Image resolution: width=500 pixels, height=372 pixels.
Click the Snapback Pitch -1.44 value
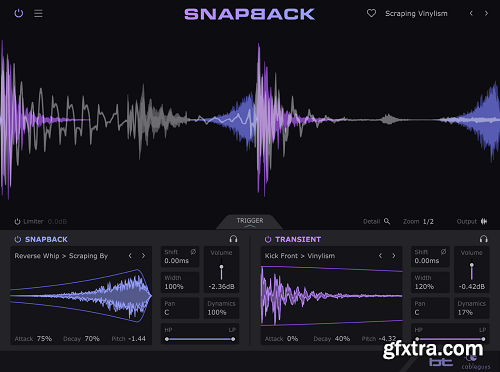(x=138, y=339)
